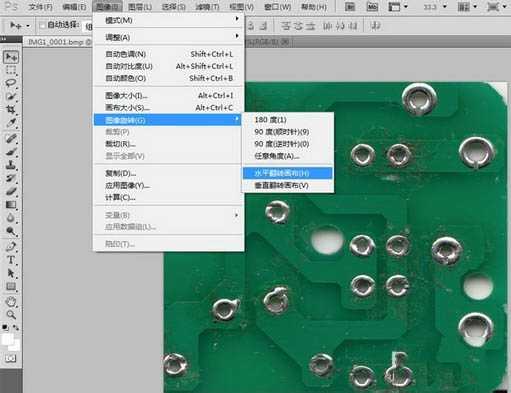The width and height of the screenshot is (511, 393).
Task: Open the 窗口(W) menu
Action: click(278, 7)
